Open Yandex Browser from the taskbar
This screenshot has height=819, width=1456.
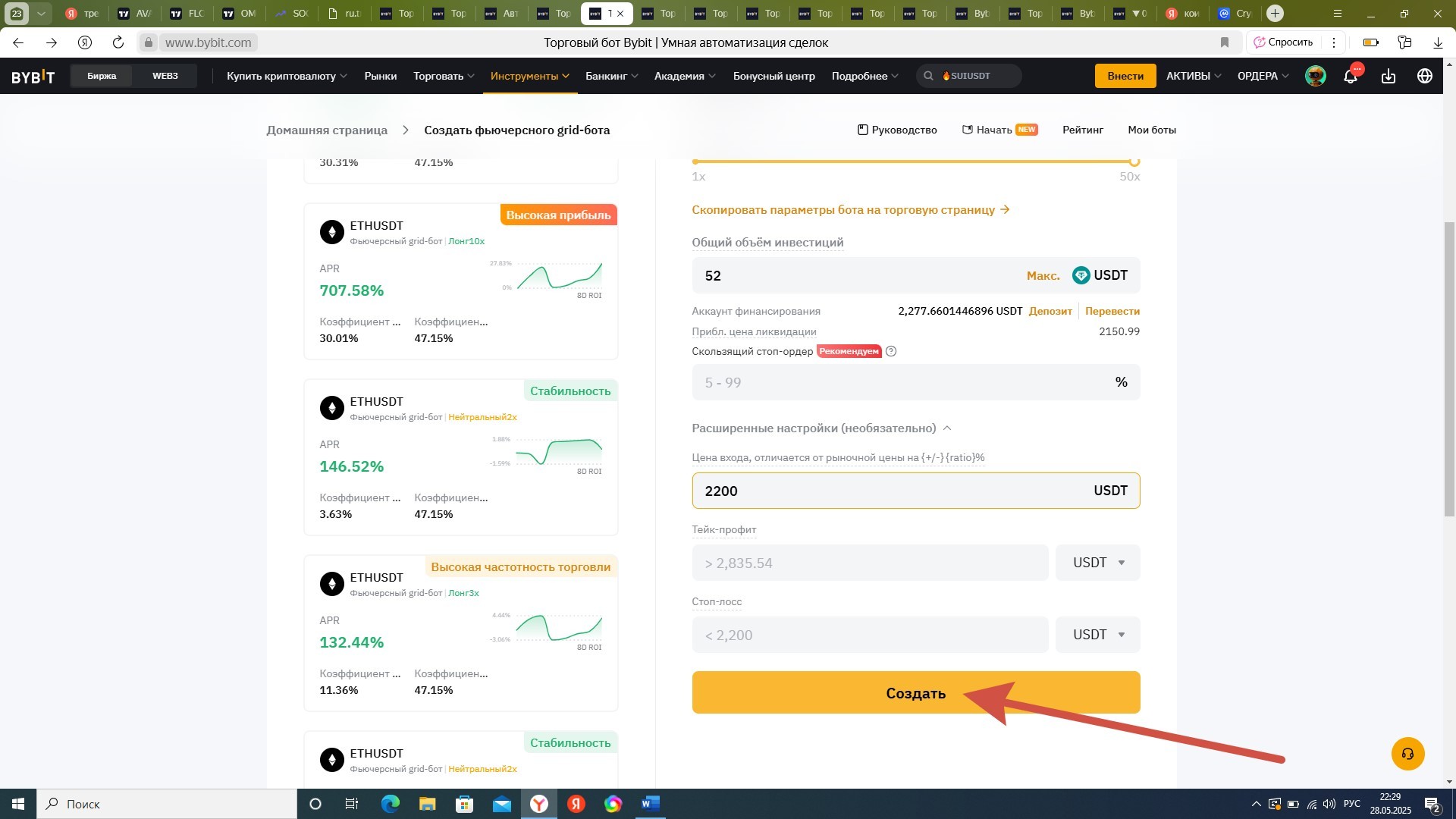click(x=539, y=804)
